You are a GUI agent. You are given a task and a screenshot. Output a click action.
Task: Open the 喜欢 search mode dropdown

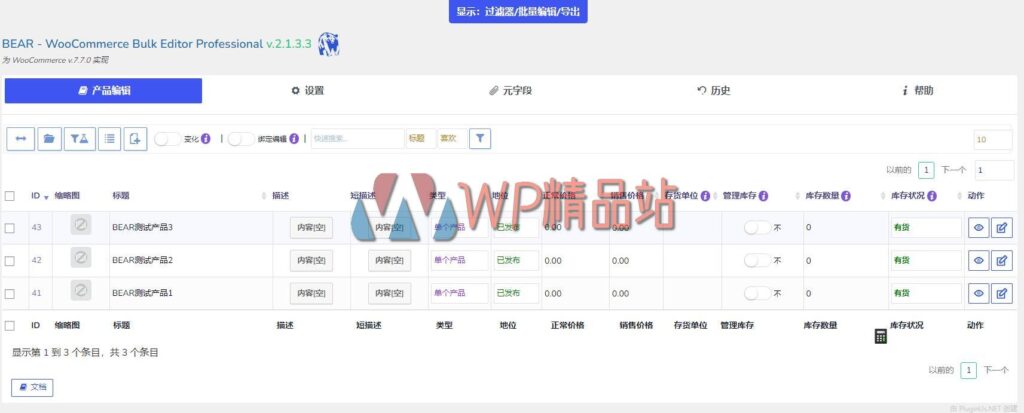452,139
